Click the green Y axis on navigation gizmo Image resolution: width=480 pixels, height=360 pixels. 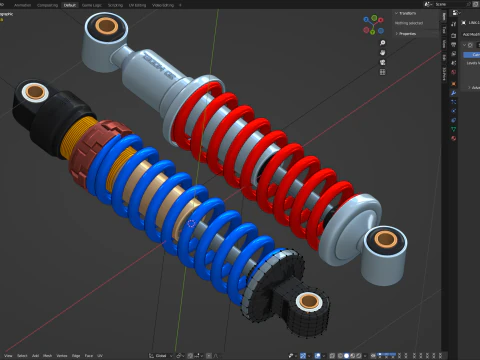372,32
